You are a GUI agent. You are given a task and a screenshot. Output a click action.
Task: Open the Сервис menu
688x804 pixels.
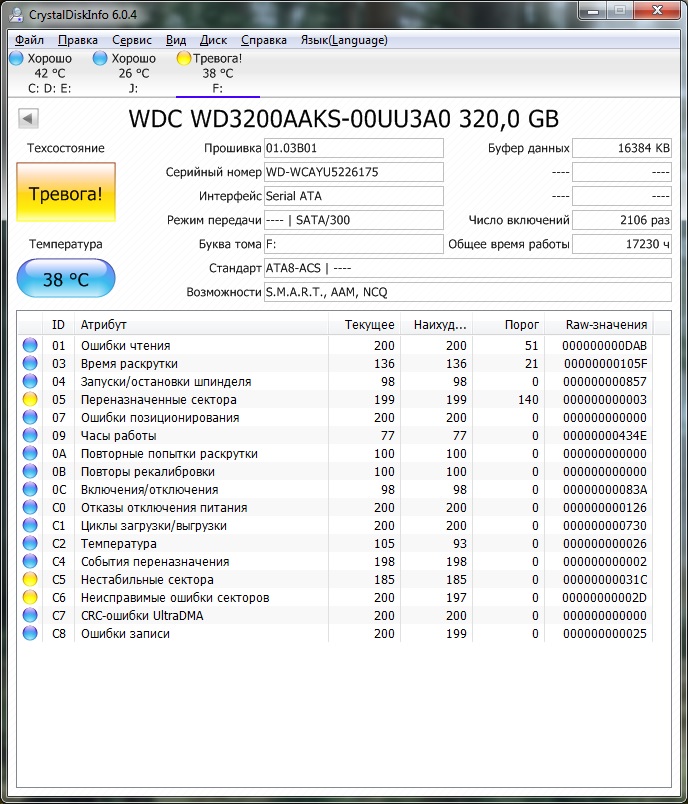[132, 40]
